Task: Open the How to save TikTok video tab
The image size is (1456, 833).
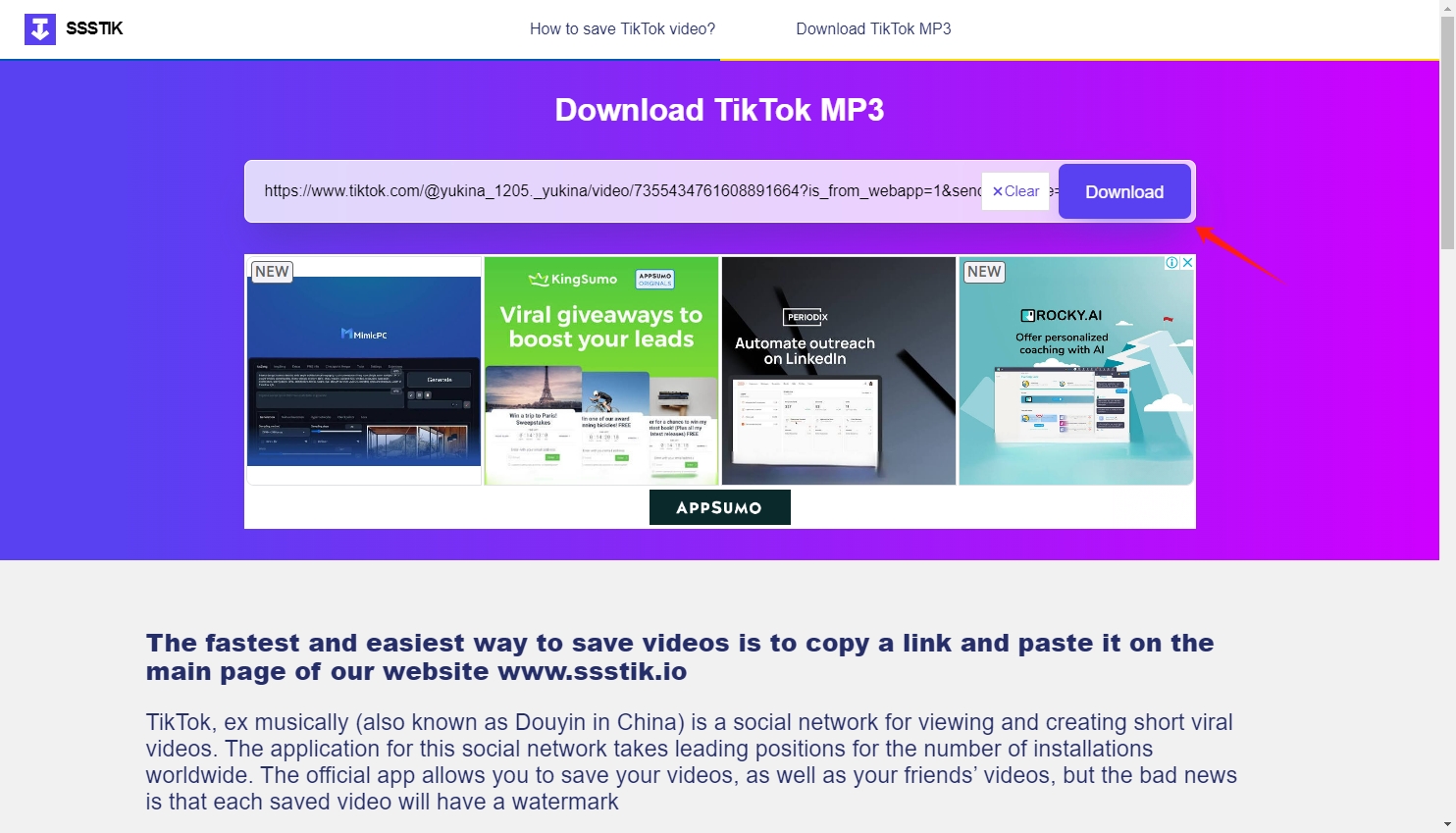Action: (x=622, y=29)
